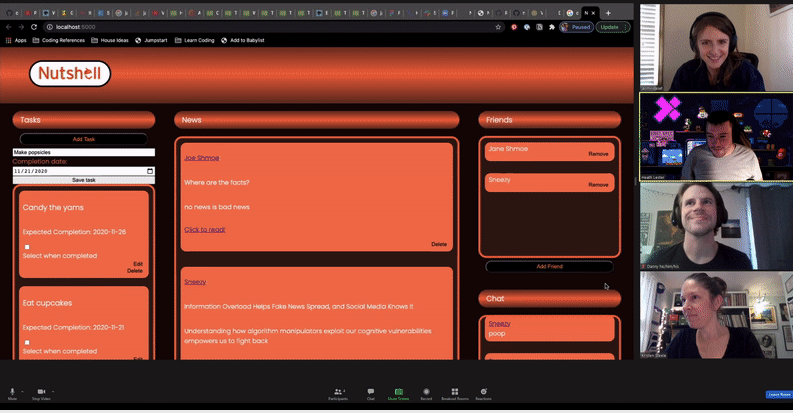Click the Friends section header
This screenshot has width=793, height=413.
pos(549,120)
